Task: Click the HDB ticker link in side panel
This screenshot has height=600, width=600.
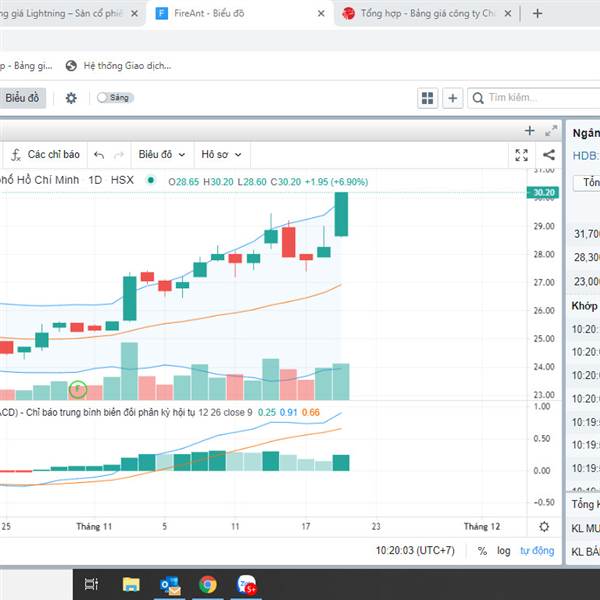Action: [585, 156]
